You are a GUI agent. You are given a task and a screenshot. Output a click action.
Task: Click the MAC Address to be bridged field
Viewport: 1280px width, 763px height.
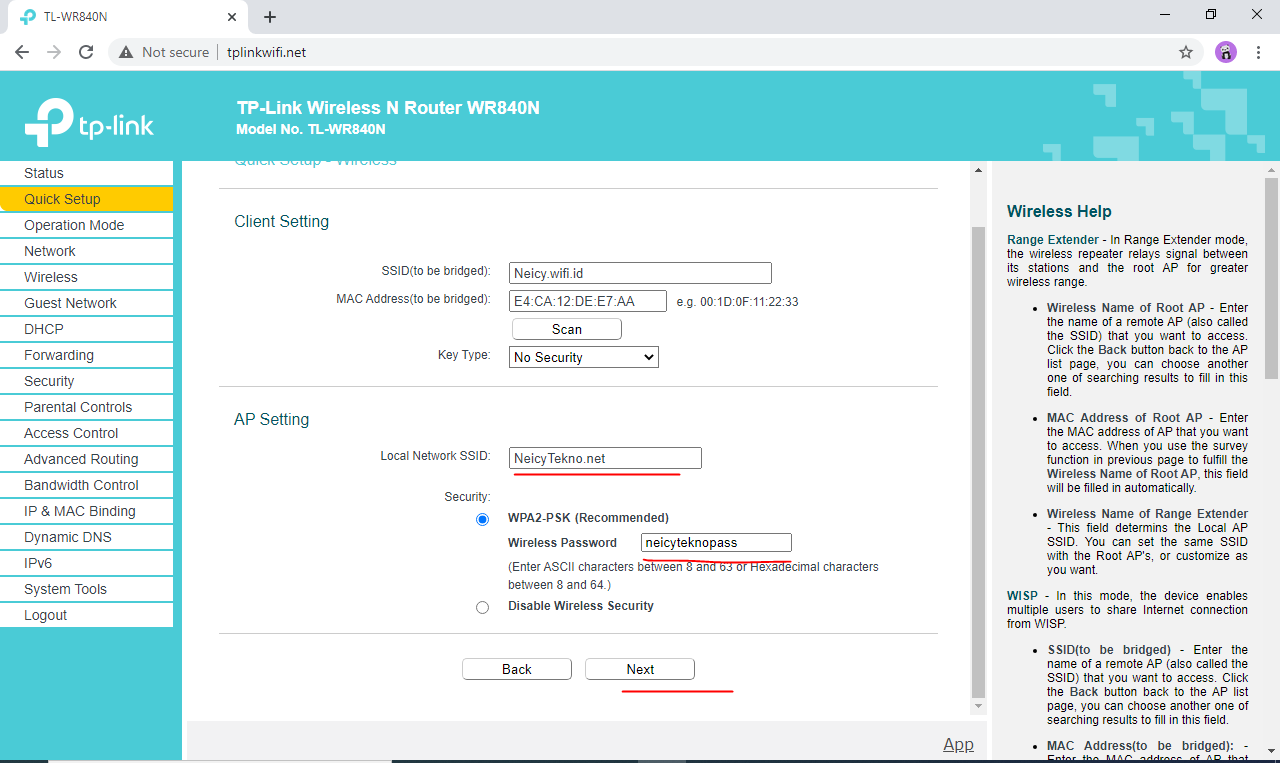point(587,301)
